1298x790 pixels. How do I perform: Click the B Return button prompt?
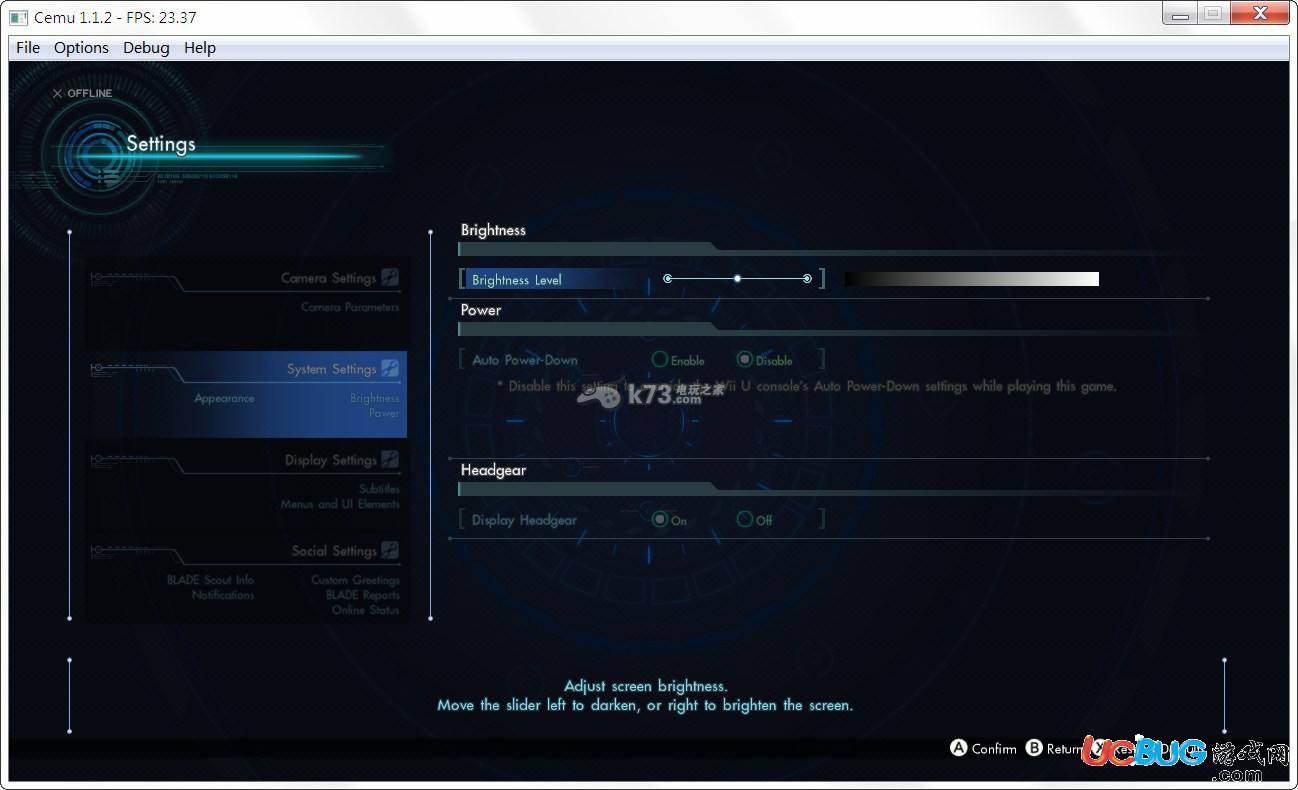(x=1055, y=748)
